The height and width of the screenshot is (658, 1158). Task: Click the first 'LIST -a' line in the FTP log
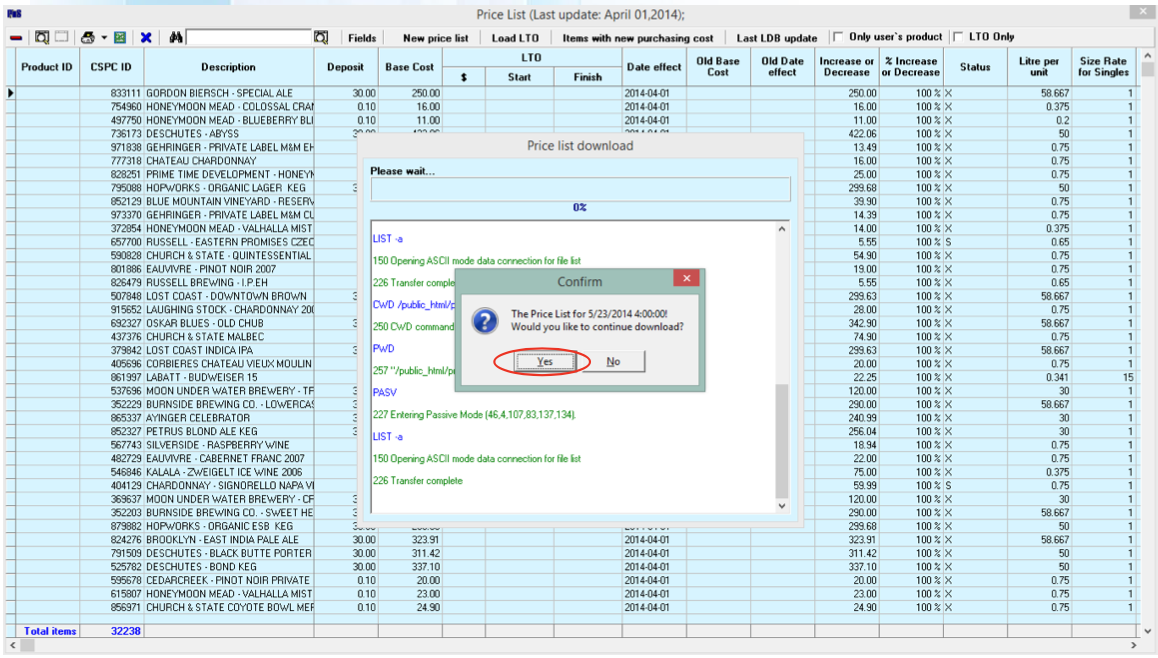pyautogui.click(x=388, y=239)
